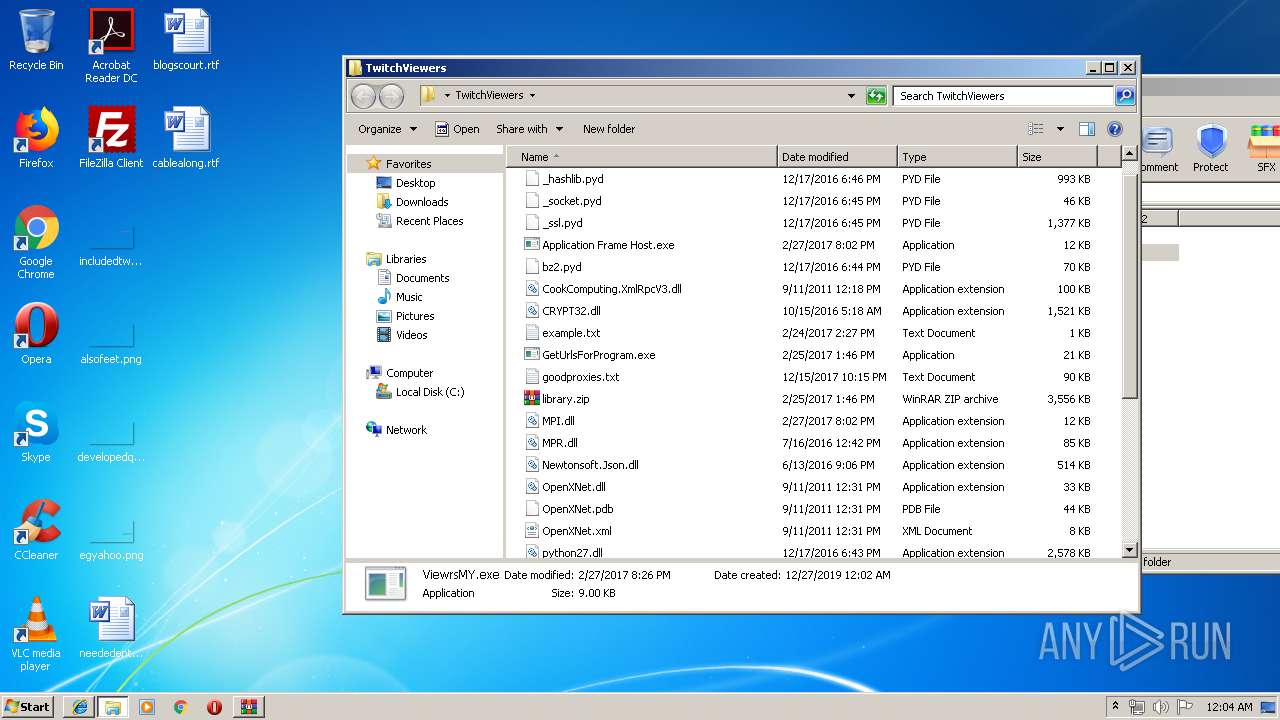The width and height of the screenshot is (1280, 720).
Task: Click the Explorer Back arrow button
Action: 363,96
